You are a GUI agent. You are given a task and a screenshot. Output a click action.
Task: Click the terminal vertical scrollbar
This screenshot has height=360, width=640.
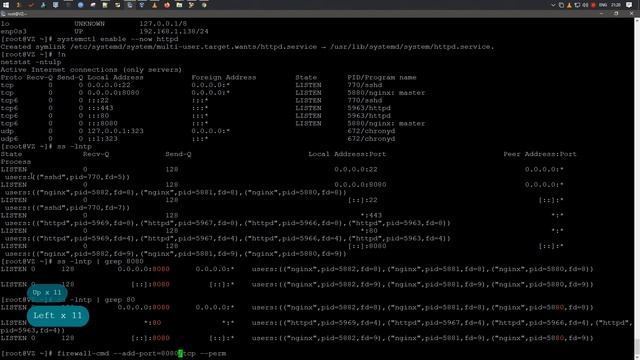[x=637, y=189]
